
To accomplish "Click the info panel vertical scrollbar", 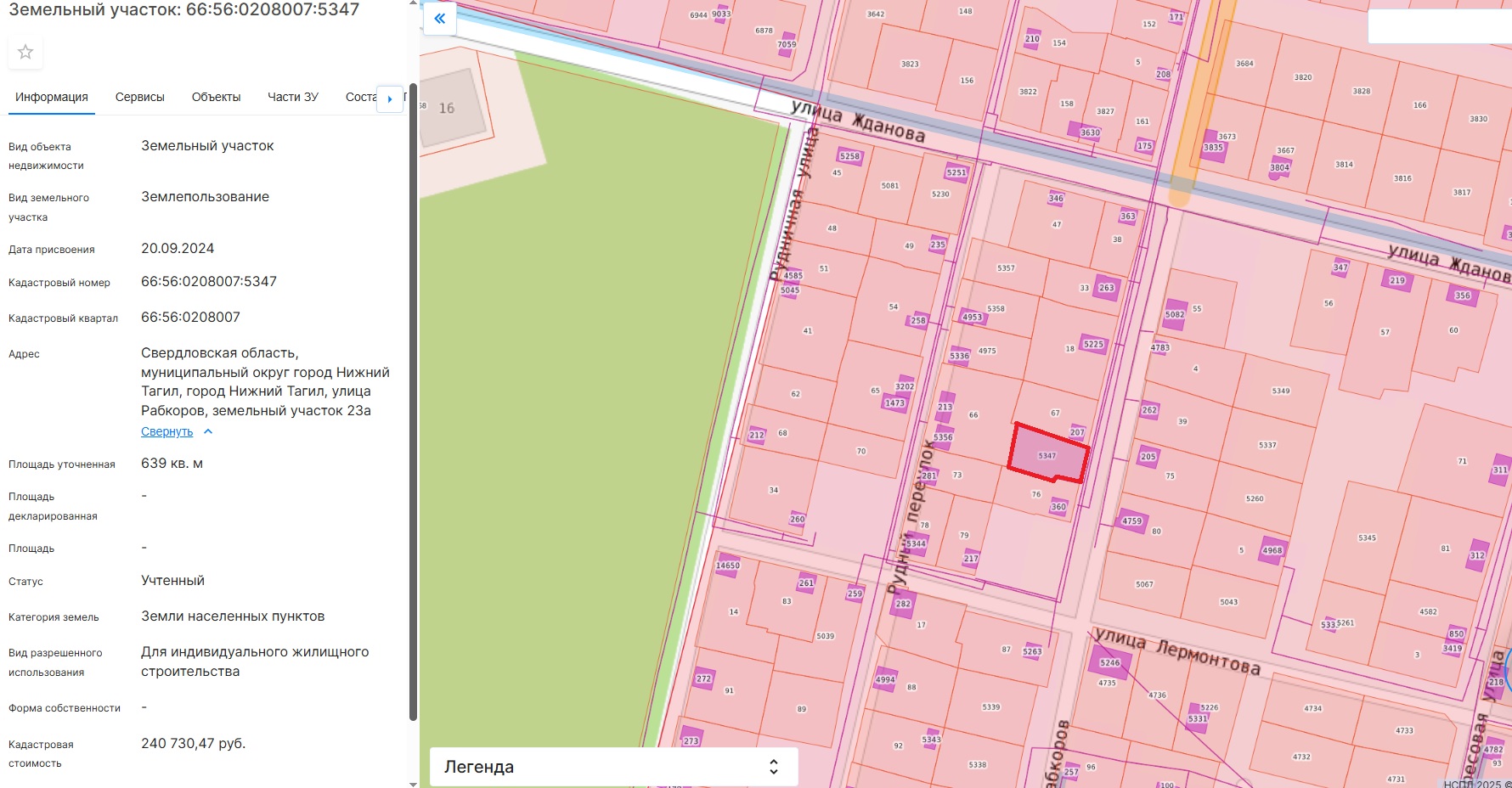I will (413, 399).
